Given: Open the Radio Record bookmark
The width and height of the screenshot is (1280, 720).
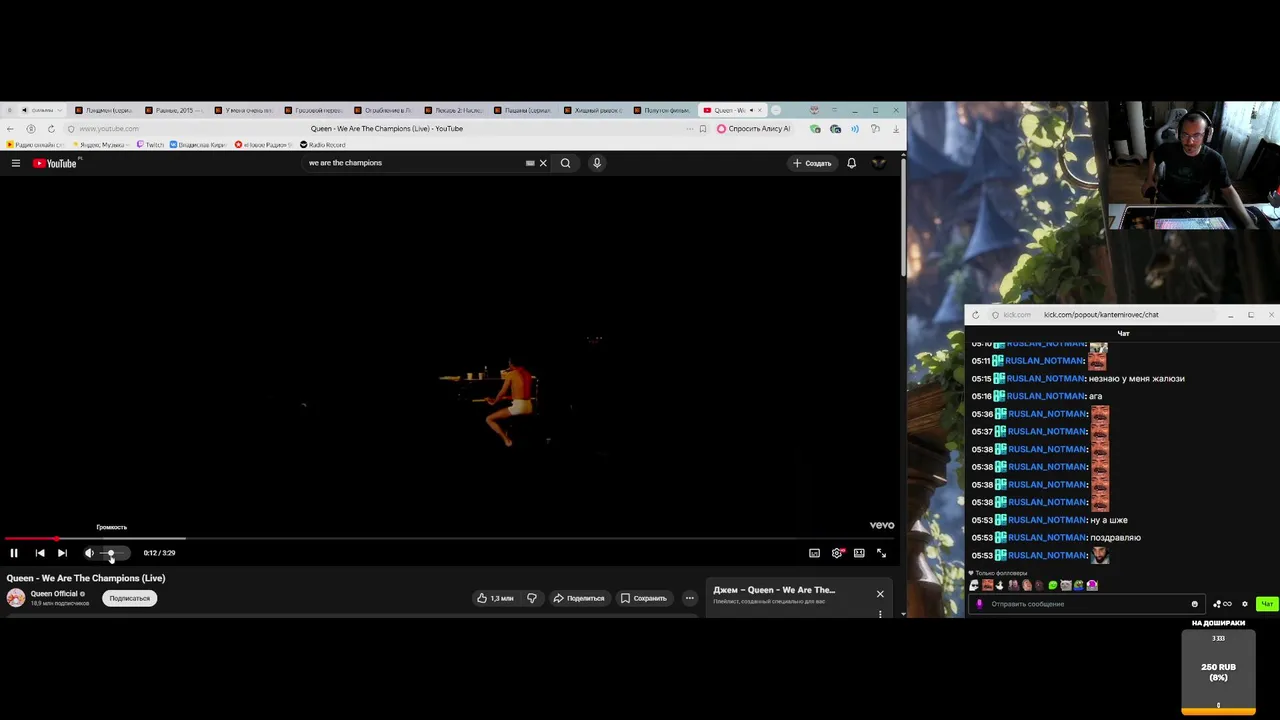Looking at the screenshot, I should pos(322,145).
